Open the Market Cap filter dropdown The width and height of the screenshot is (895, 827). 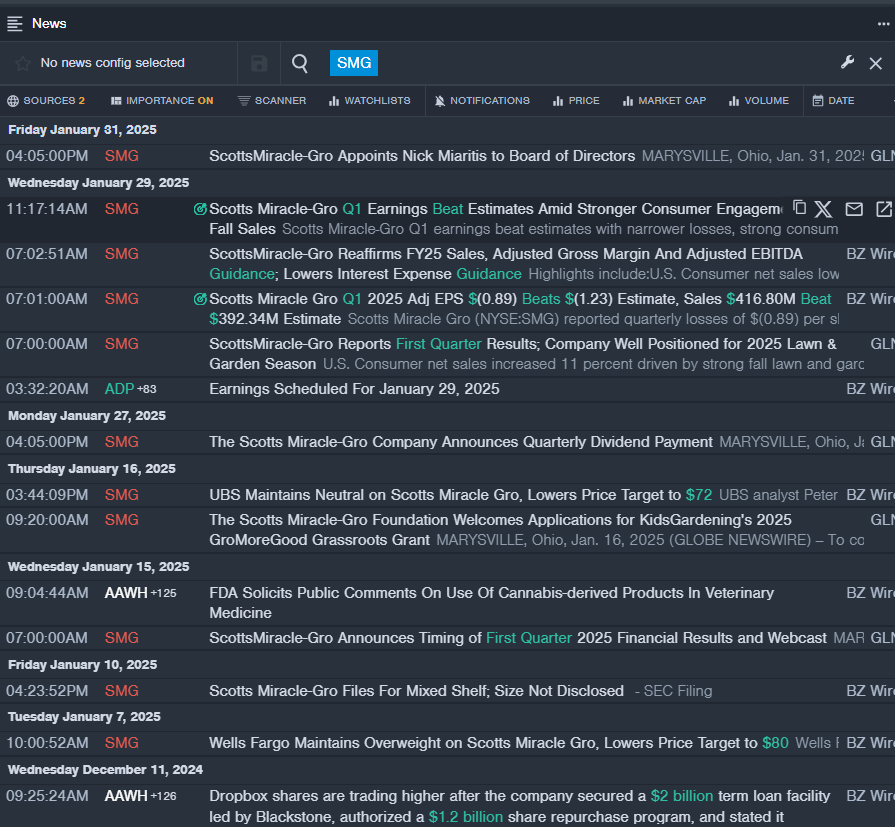click(x=663, y=101)
